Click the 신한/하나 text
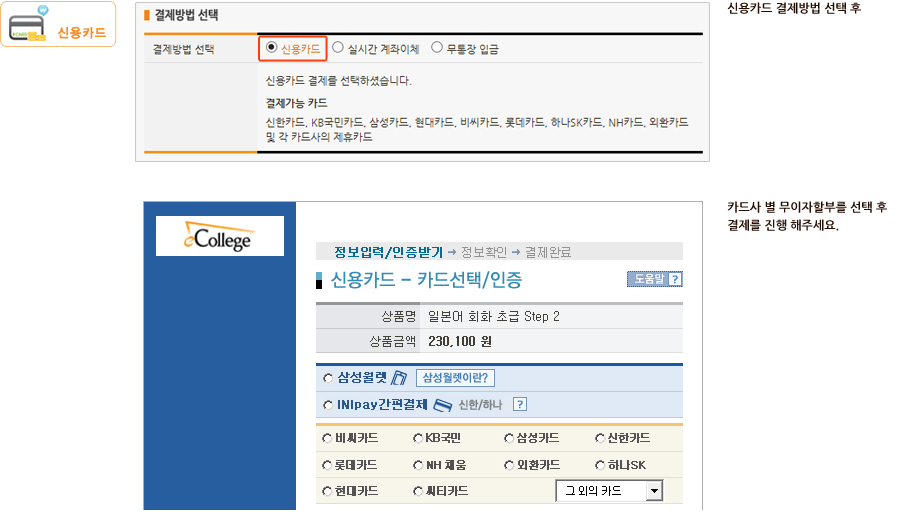 click(x=480, y=405)
